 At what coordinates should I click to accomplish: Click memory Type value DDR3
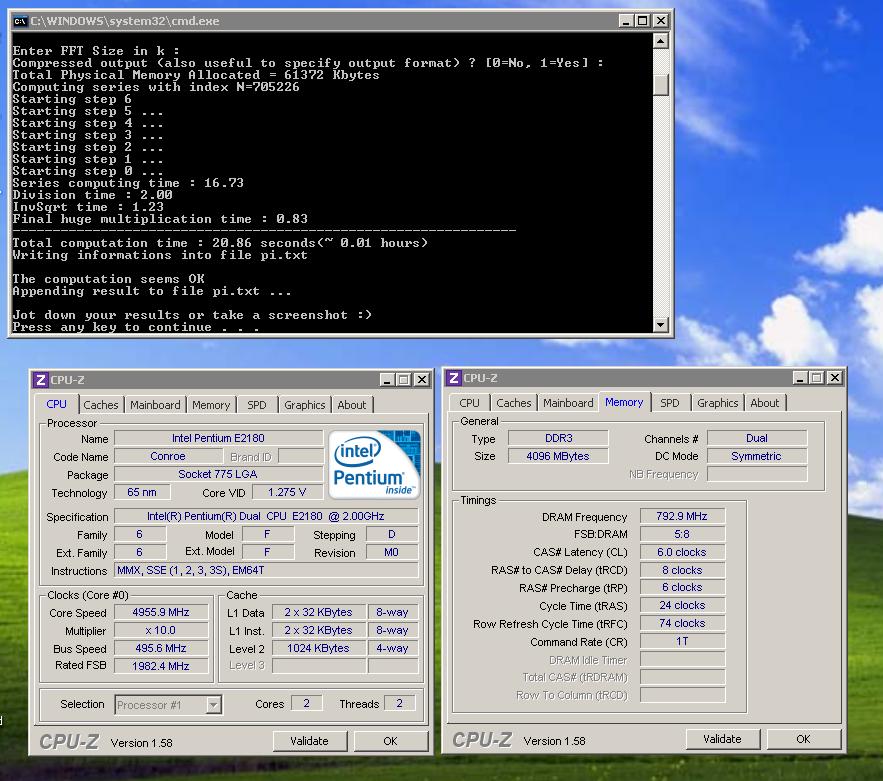click(x=558, y=438)
